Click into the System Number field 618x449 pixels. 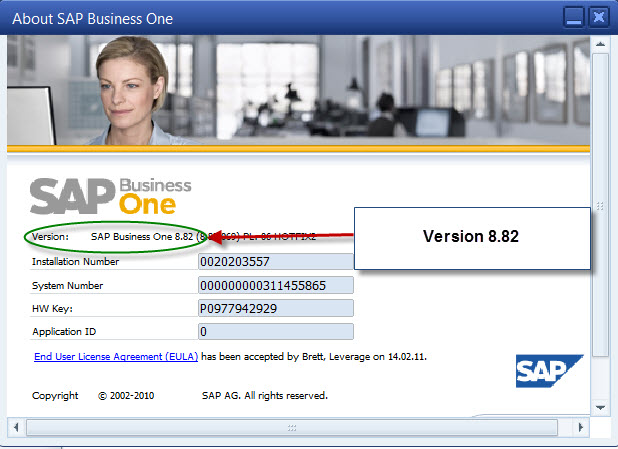tap(276, 285)
